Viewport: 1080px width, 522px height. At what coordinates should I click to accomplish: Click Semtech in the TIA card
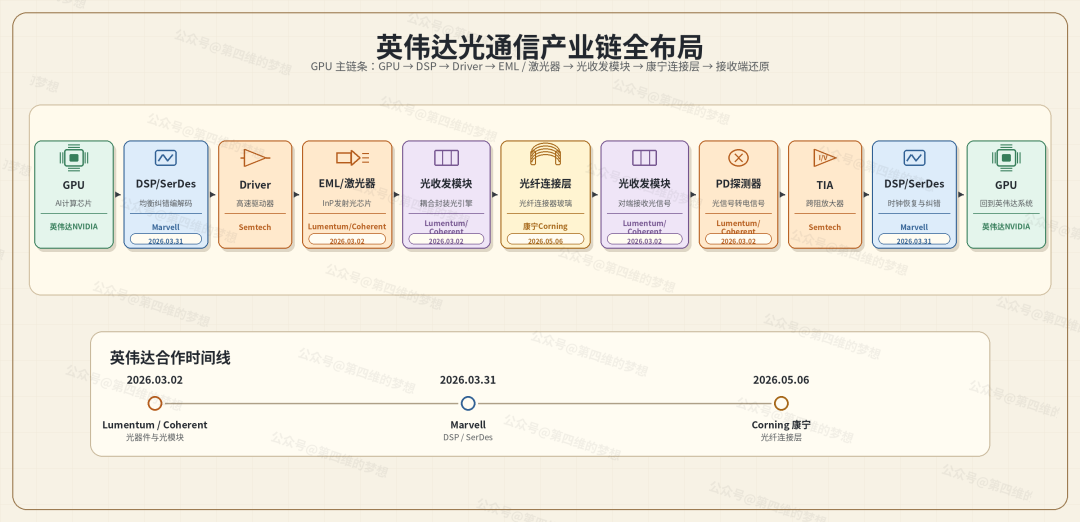coord(824,227)
